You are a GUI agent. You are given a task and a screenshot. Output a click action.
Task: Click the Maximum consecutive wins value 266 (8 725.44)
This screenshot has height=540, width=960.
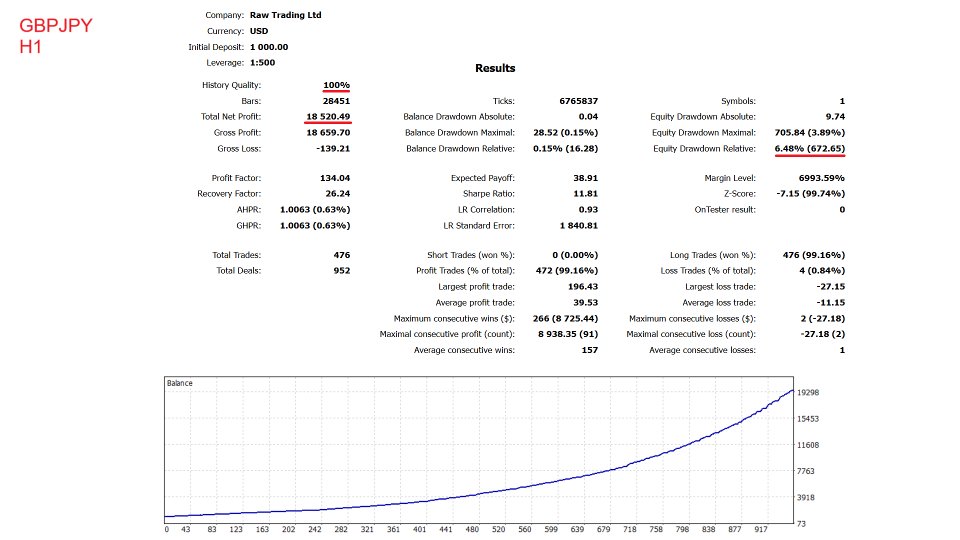[566, 318]
